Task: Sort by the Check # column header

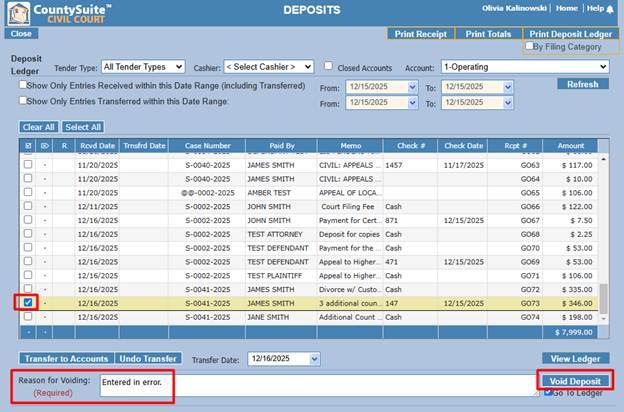Action: (411, 146)
